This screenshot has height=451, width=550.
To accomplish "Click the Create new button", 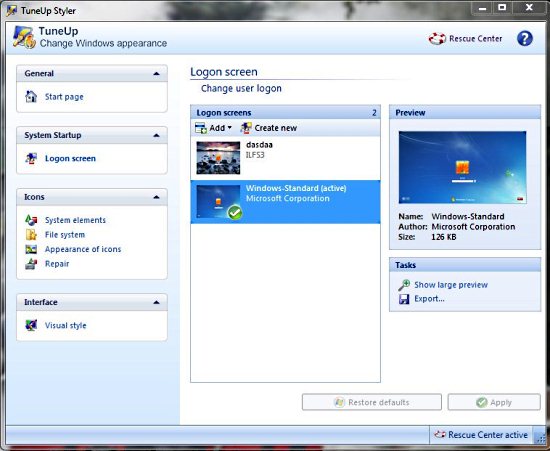I will click(x=269, y=128).
